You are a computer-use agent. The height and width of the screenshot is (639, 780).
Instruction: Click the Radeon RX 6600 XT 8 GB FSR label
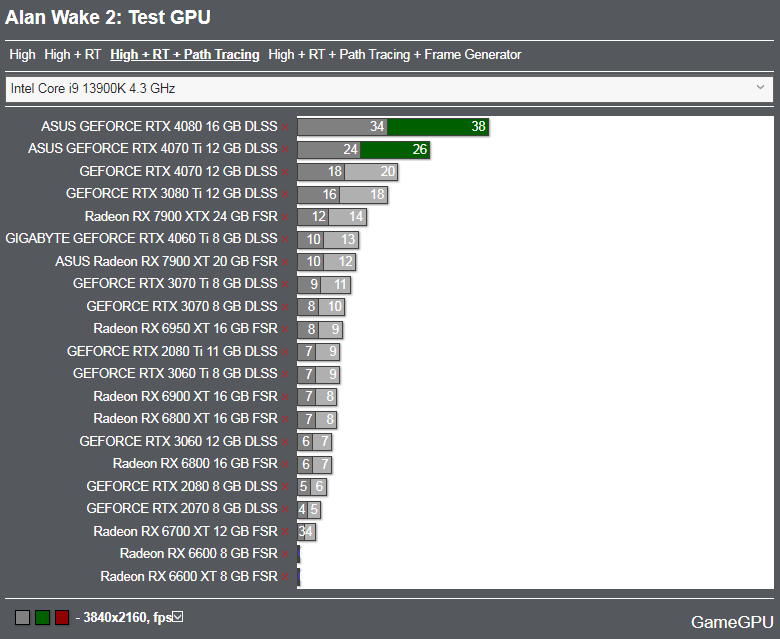pos(189,576)
